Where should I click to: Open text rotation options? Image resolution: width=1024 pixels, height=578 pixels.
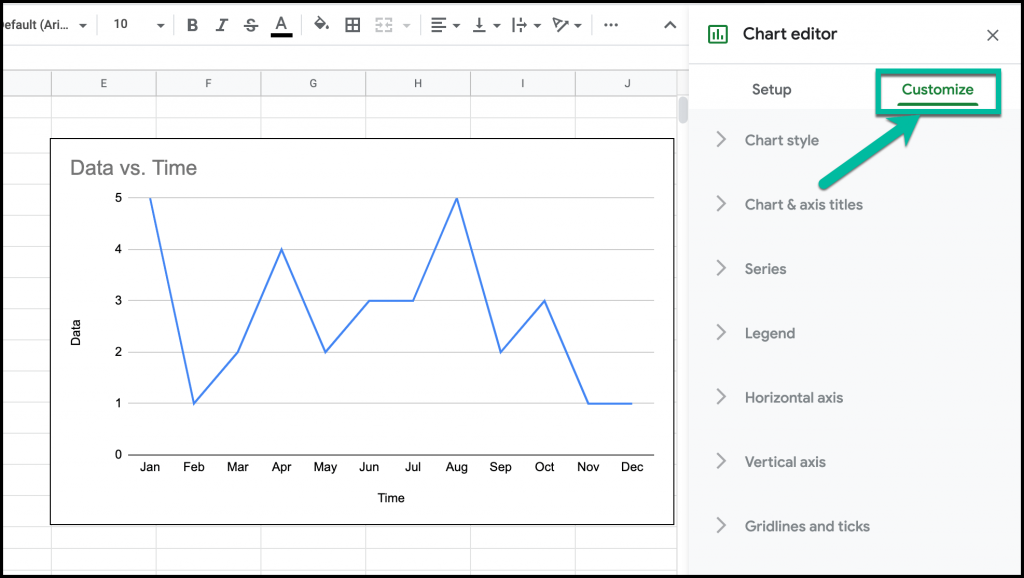click(566, 25)
